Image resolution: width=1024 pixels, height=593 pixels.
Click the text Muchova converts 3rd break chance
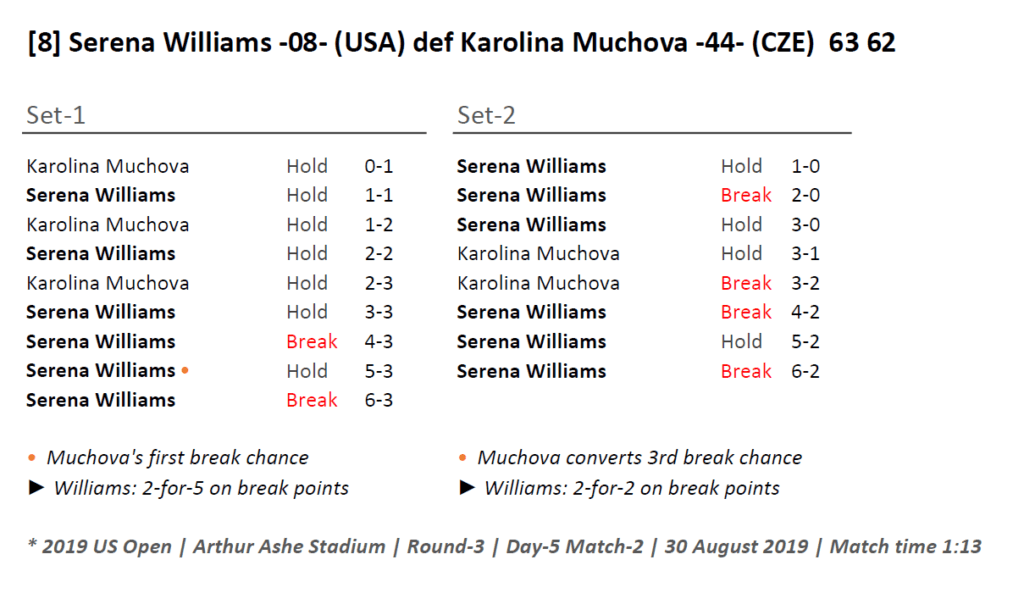pos(639,458)
